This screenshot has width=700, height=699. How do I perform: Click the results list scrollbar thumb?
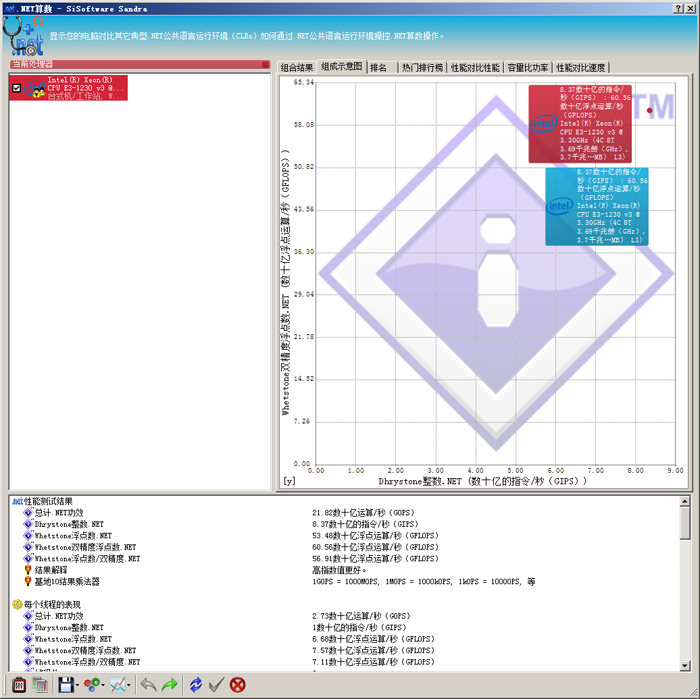coord(685,523)
